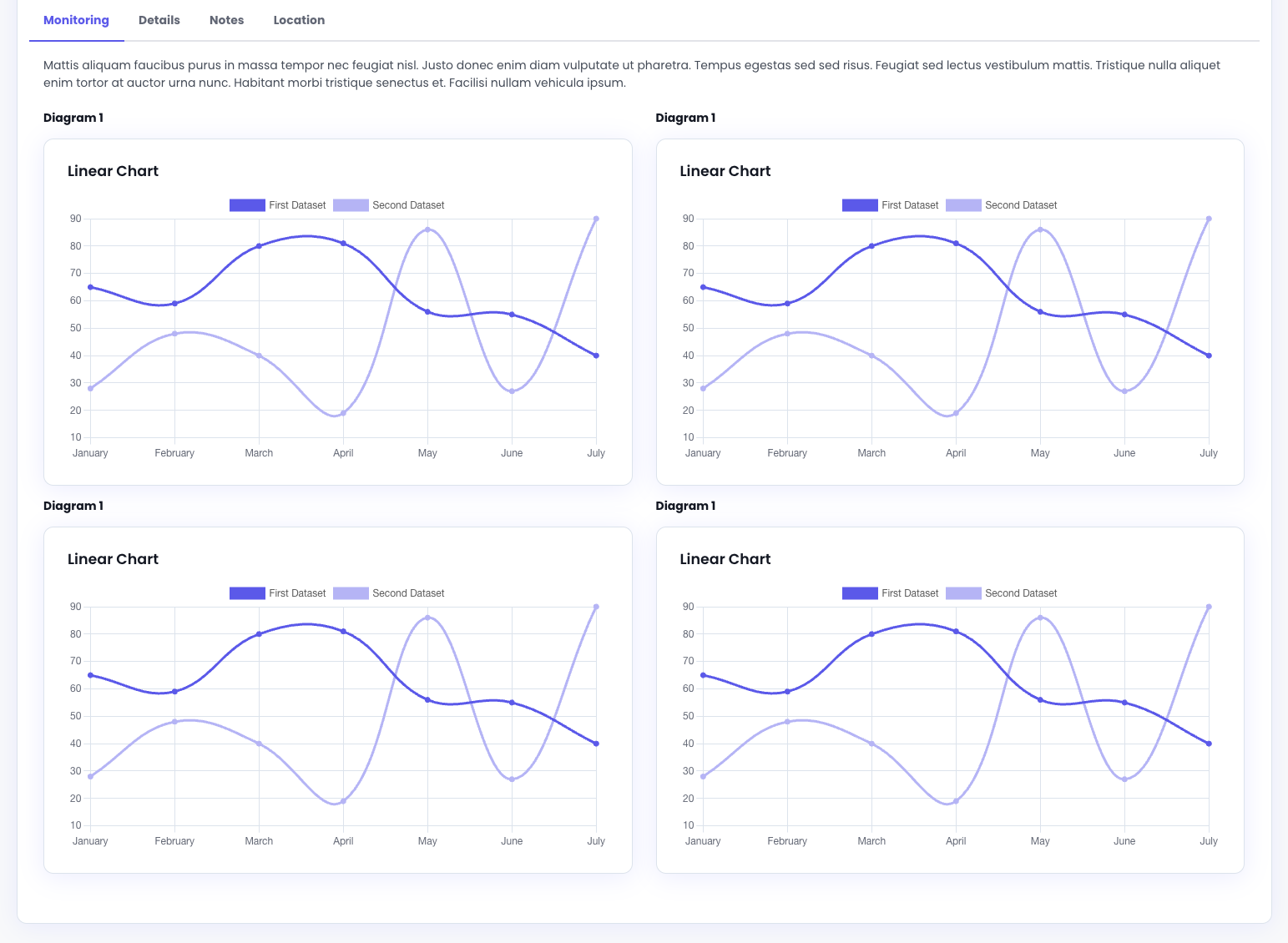Select First Dataset April point in top-right chart
This screenshot has height=943, width=1288.
(x=956, y=244)
